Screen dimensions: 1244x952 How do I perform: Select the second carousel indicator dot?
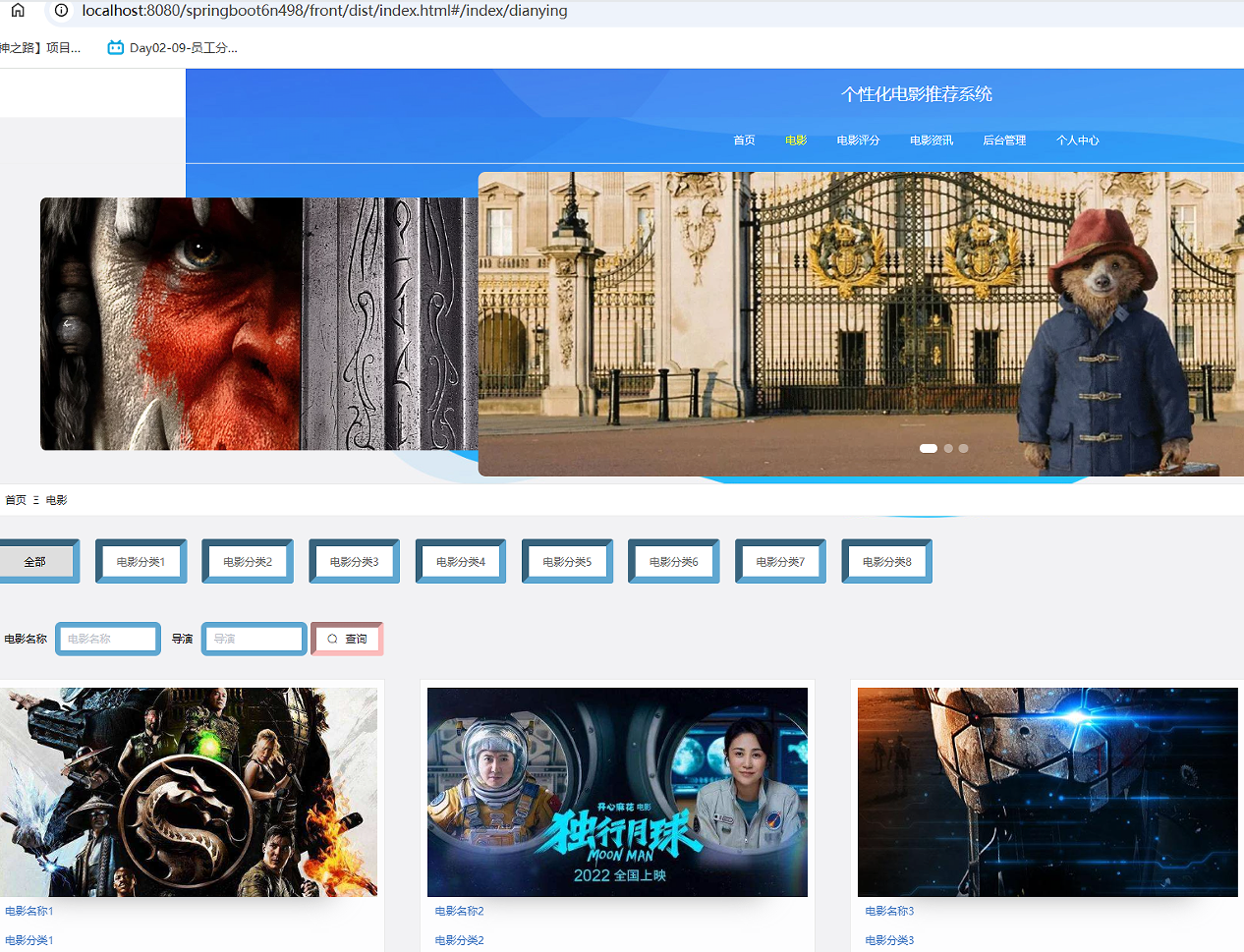(x=948, y=448)
